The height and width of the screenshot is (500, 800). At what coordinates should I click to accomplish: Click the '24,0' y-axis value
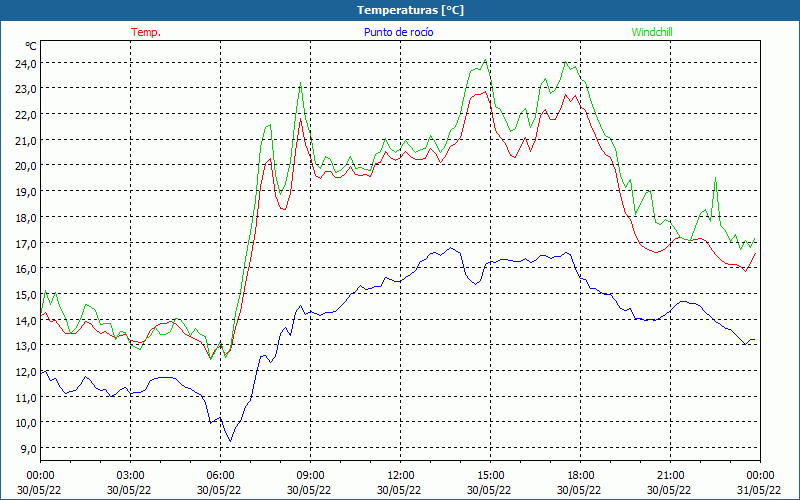(26, 63)
